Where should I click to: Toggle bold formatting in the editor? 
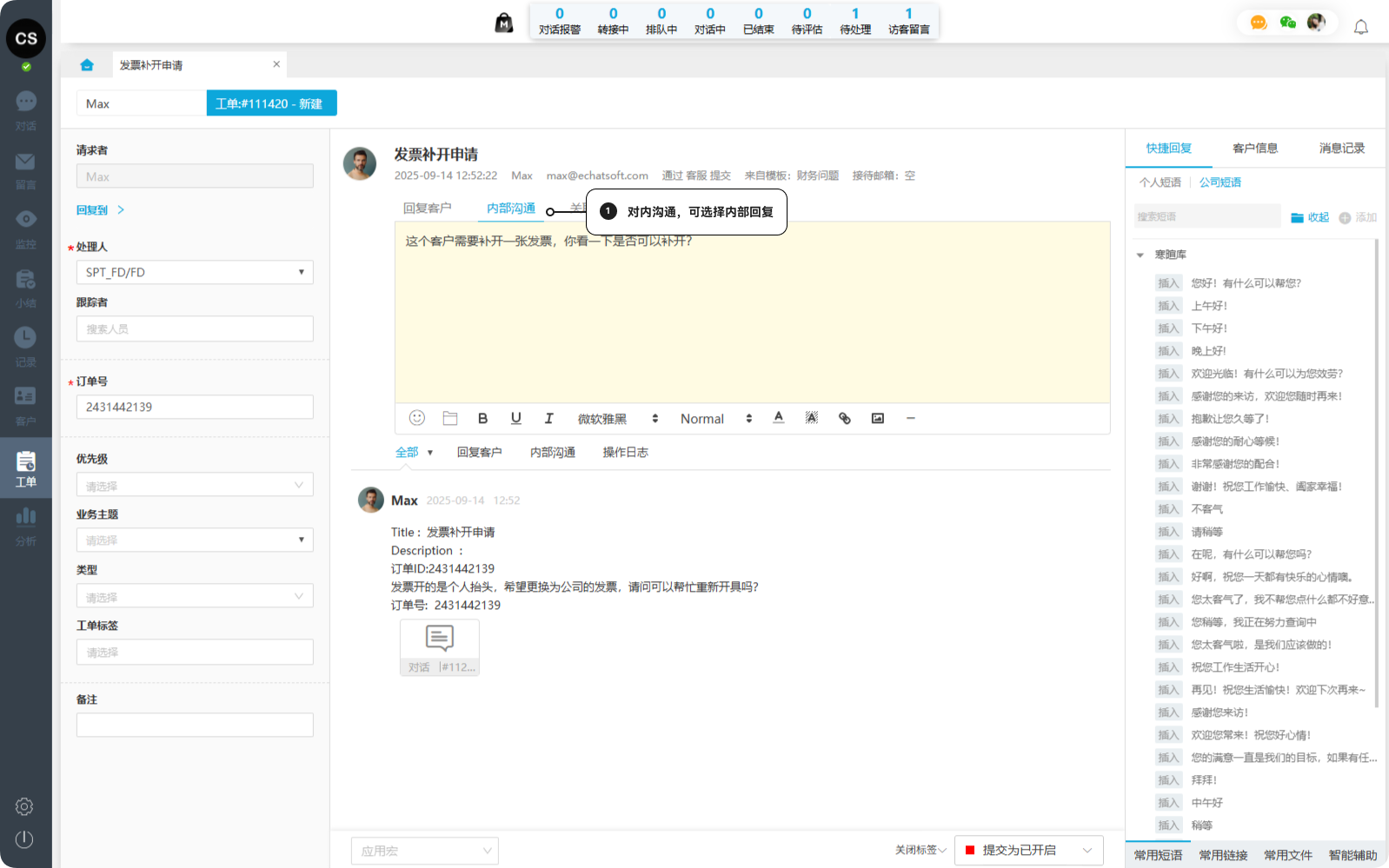[482, 418]
